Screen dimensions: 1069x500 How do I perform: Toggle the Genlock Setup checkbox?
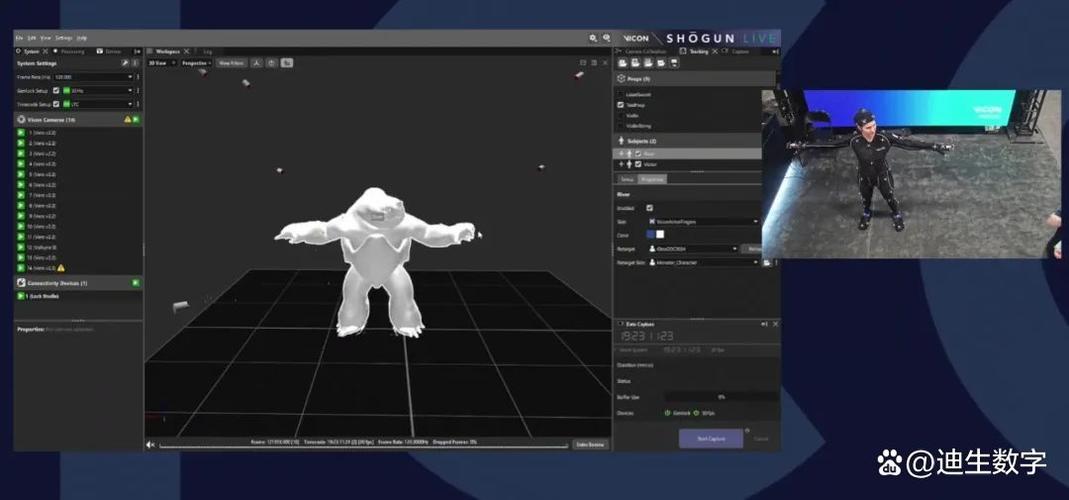pos(56,91)
